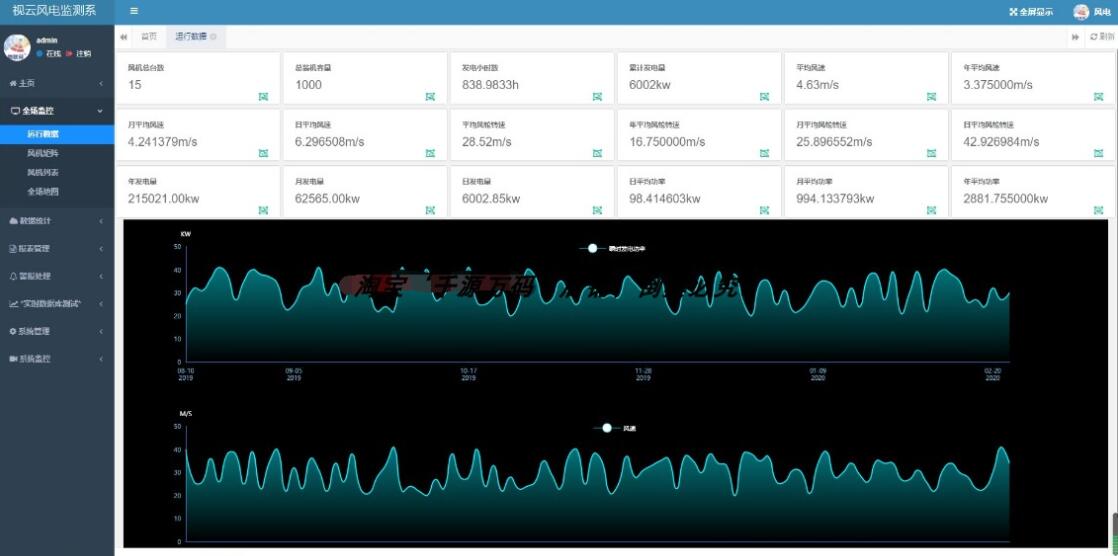Screen dimensions: 1118x556
Task: Close the 运行数据 tab
Action: click(x=213, y=36)
